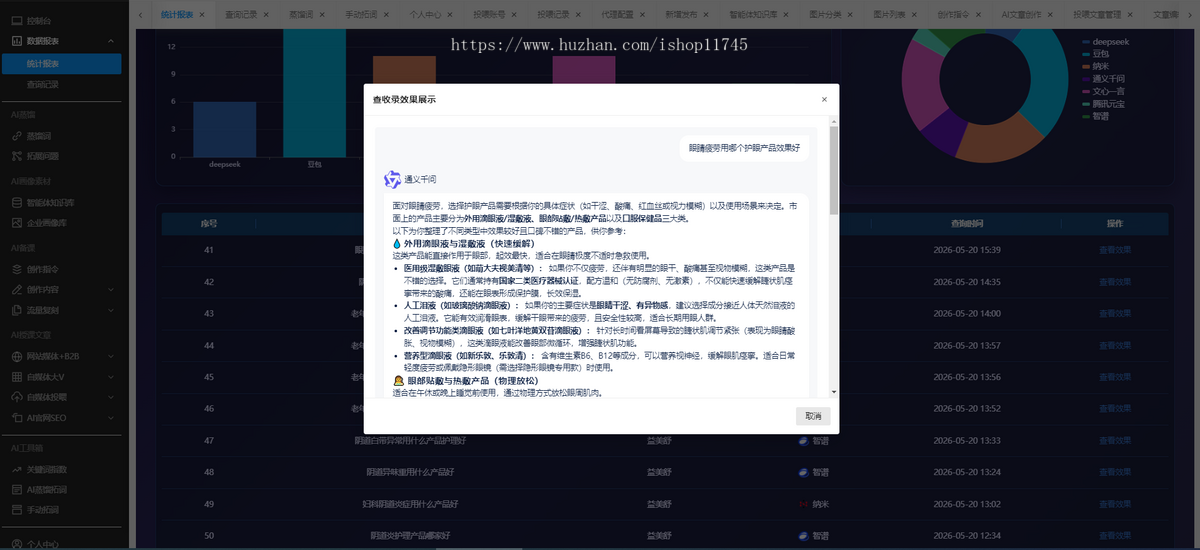The height and width of the screenshot is (550, 1200).
Task: Close the 查收录效果展示 dialog with X
Action: 824,99
